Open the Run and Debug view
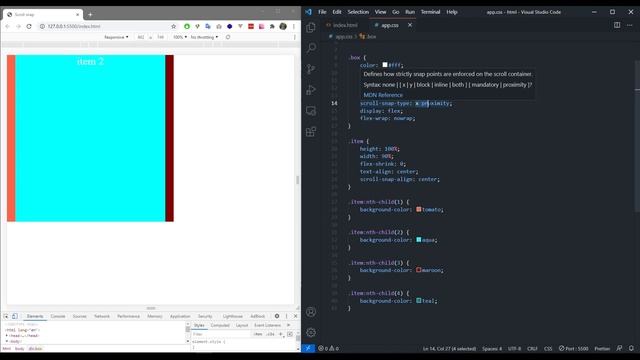Viewport: 640px width, 360px height. [311, 90]
